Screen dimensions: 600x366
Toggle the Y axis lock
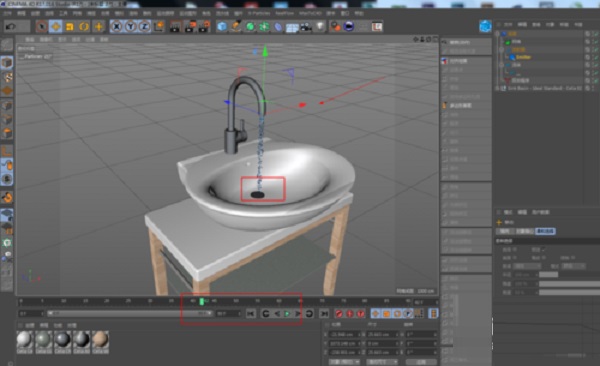point(130,26)
